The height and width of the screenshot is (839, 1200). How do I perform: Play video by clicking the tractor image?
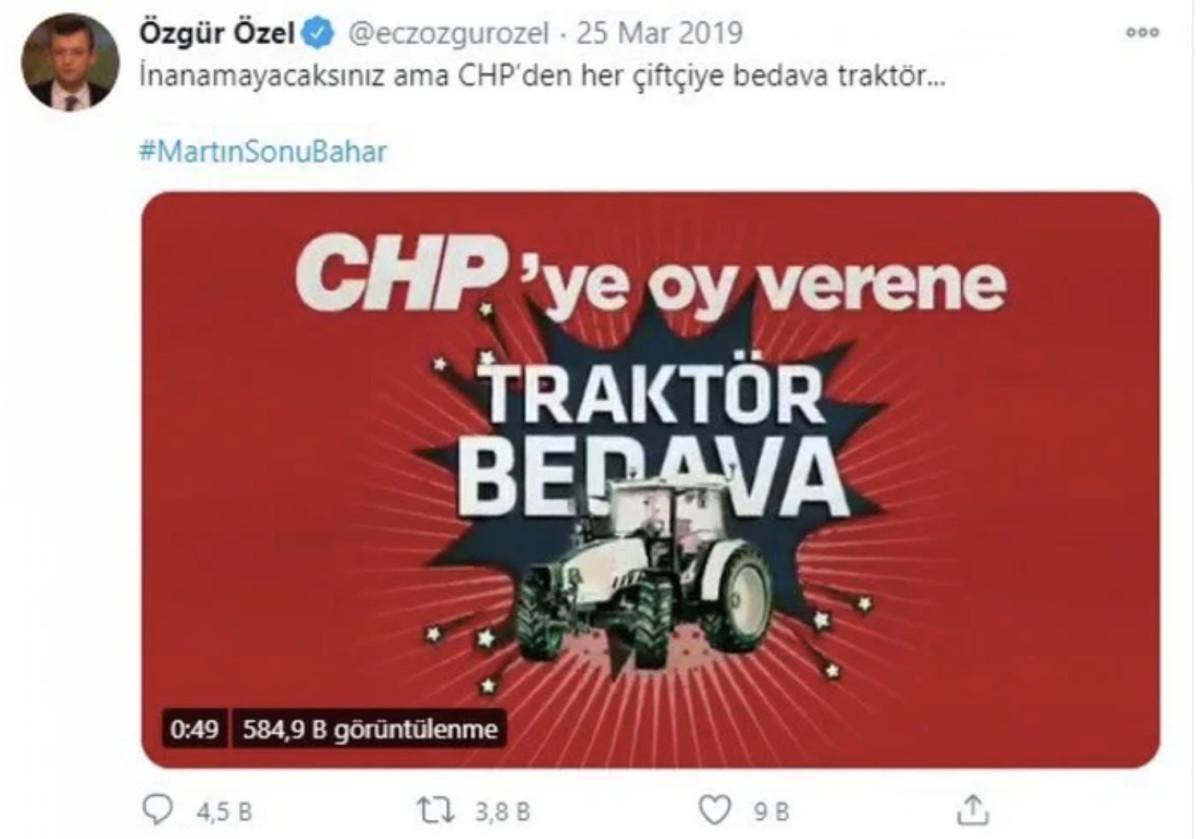pyautogui.click(x=645, y=572)
